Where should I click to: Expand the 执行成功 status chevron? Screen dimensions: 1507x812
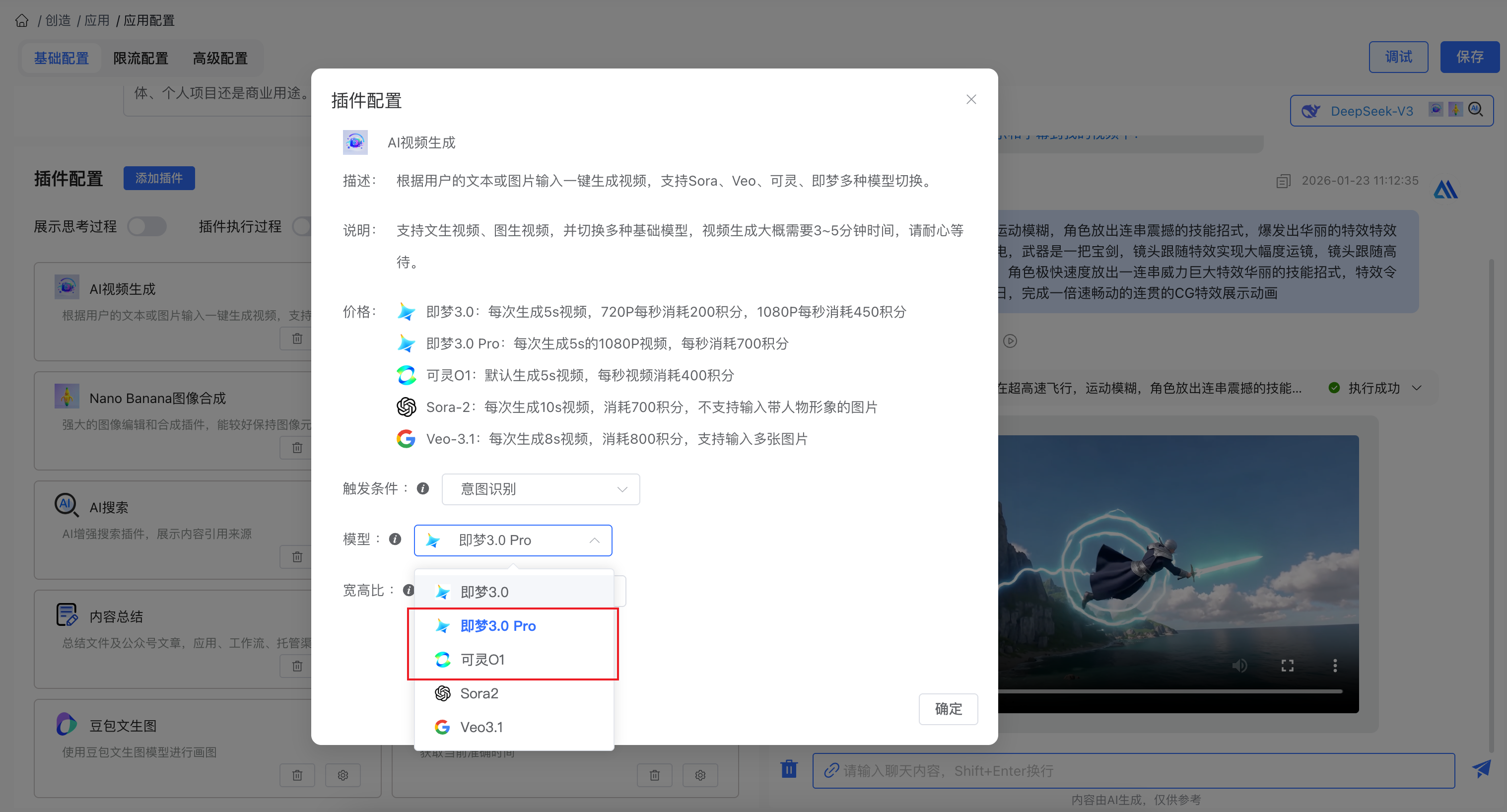click(1416, 388)
